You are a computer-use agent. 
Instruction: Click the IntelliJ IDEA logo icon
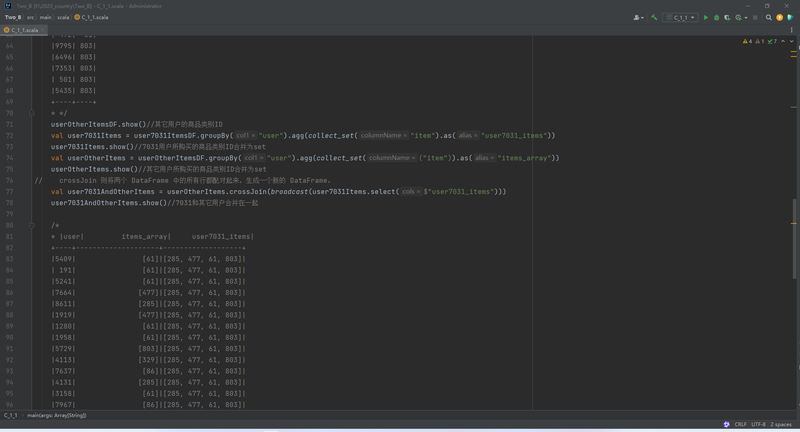point(8,6)
